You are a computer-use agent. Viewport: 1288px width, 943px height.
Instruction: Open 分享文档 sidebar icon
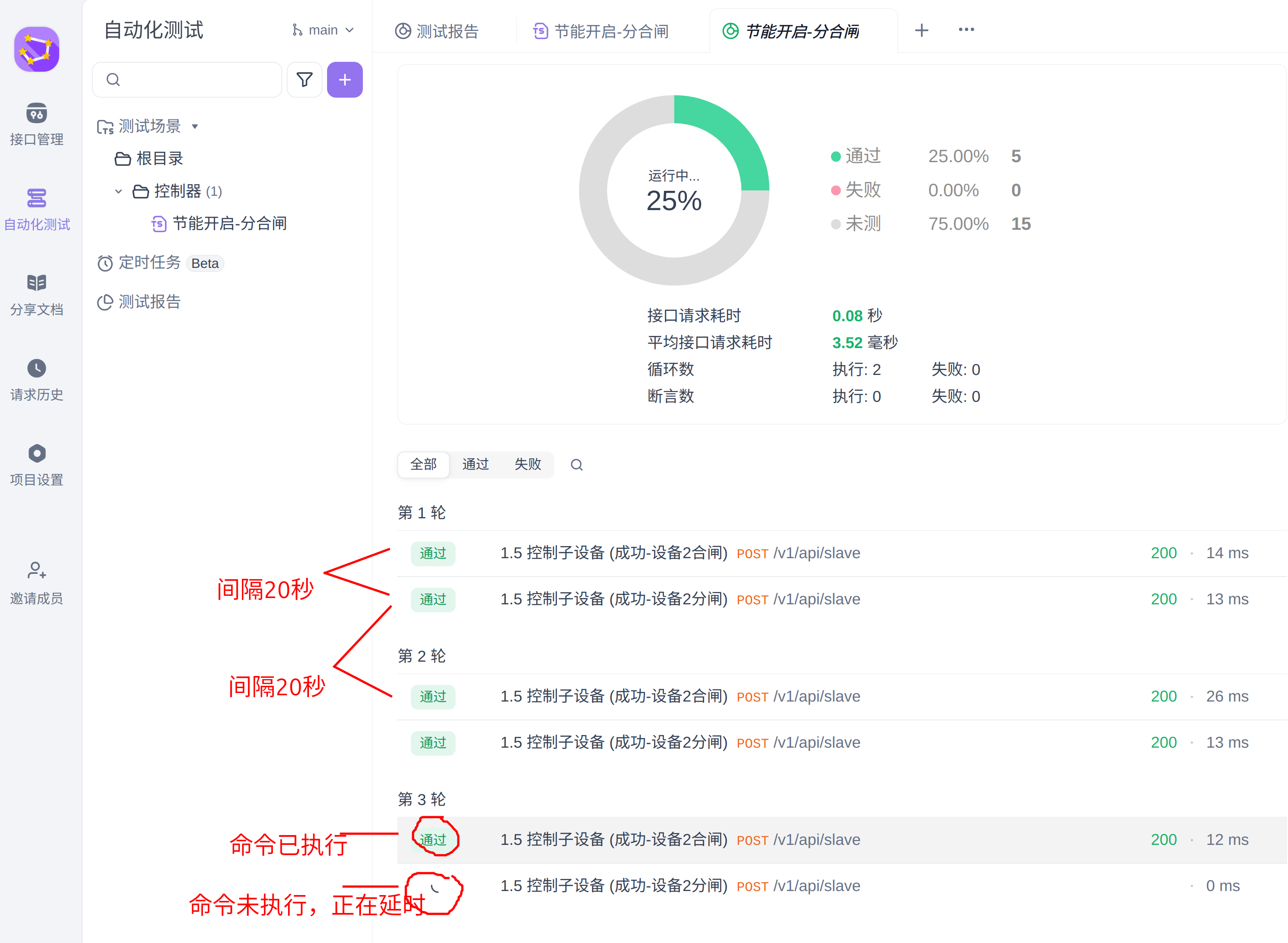[x=37, y=283]
